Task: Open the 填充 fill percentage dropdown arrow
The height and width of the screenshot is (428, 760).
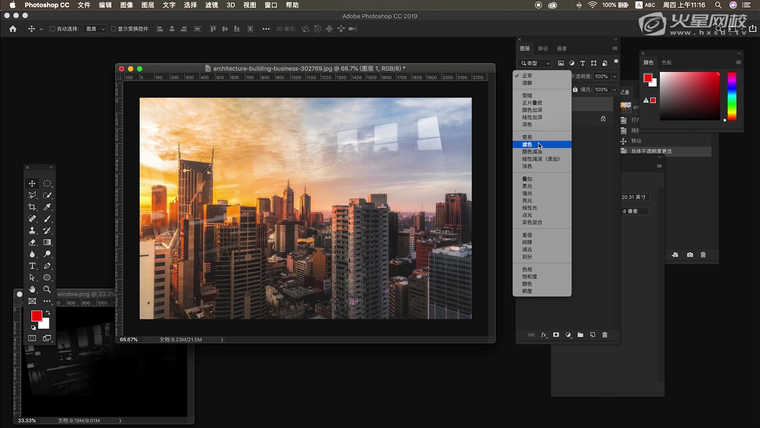Action: [x=613, y=90]
